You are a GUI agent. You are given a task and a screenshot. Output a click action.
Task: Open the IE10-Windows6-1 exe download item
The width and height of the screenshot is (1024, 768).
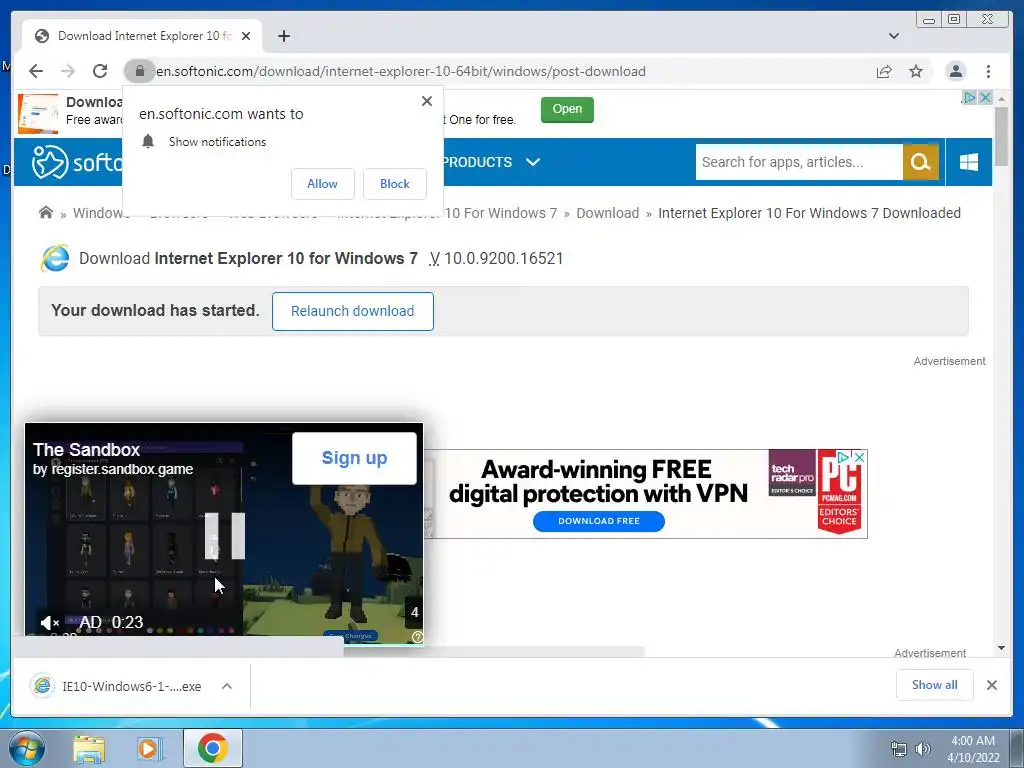pyautogui.click(x=116, y=686)
